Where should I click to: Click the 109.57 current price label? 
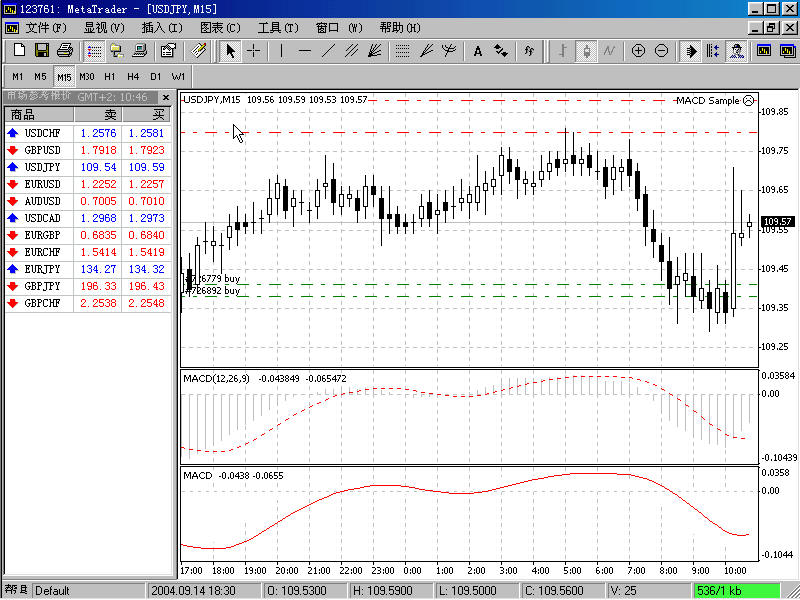coord(778,221)
